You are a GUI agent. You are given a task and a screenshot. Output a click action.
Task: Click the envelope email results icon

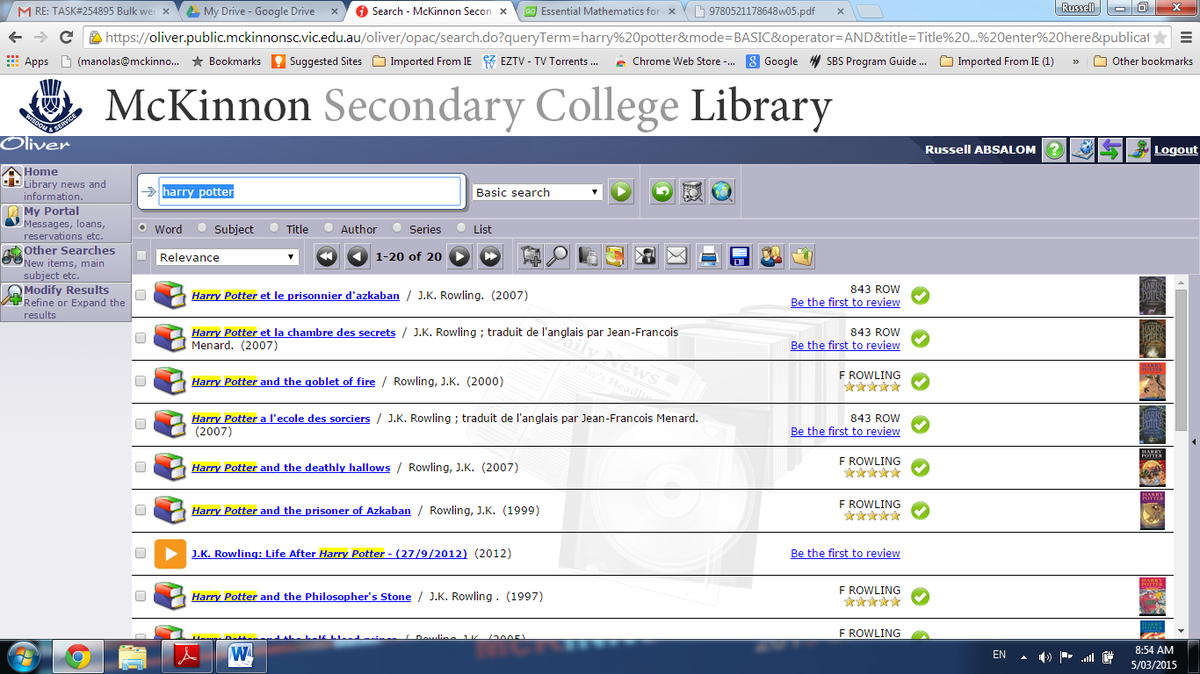click(677, 257)
